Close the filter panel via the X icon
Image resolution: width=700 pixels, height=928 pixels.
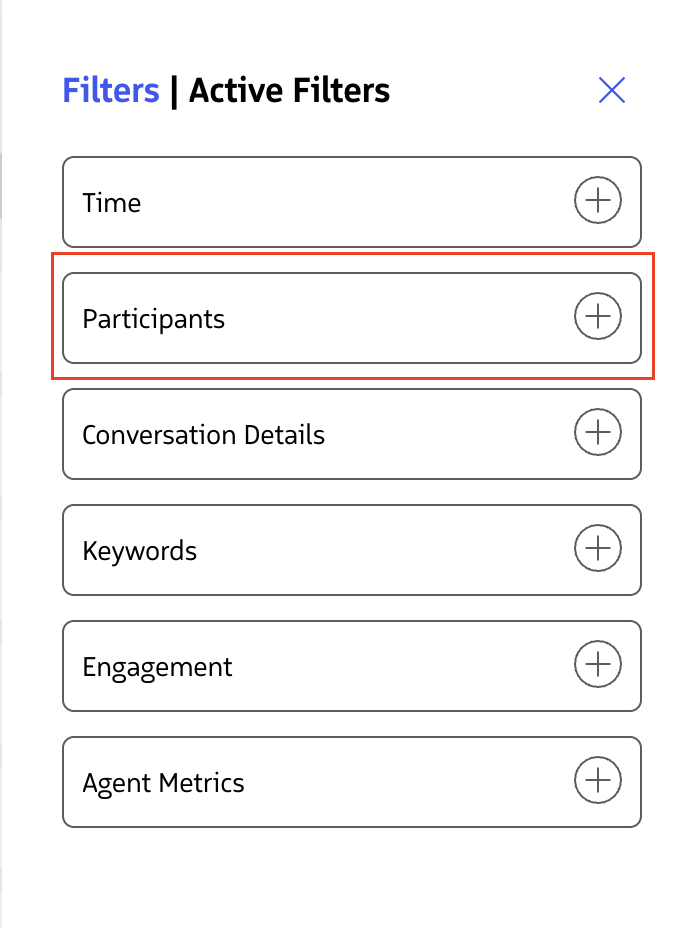tap(612, 90)
